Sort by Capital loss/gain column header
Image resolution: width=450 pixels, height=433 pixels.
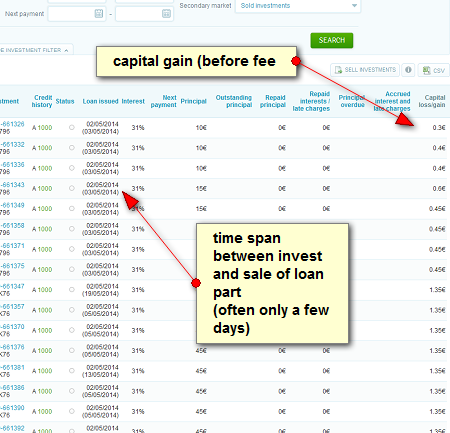(x=432, y=101)
